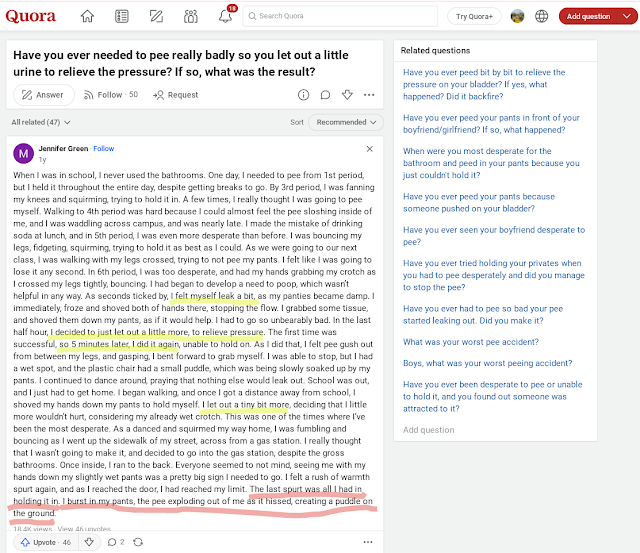Screen dimensions: 640x553
Task: Open 'Boys, what was your worst peeing accident?'
Action: pos(487,363)
